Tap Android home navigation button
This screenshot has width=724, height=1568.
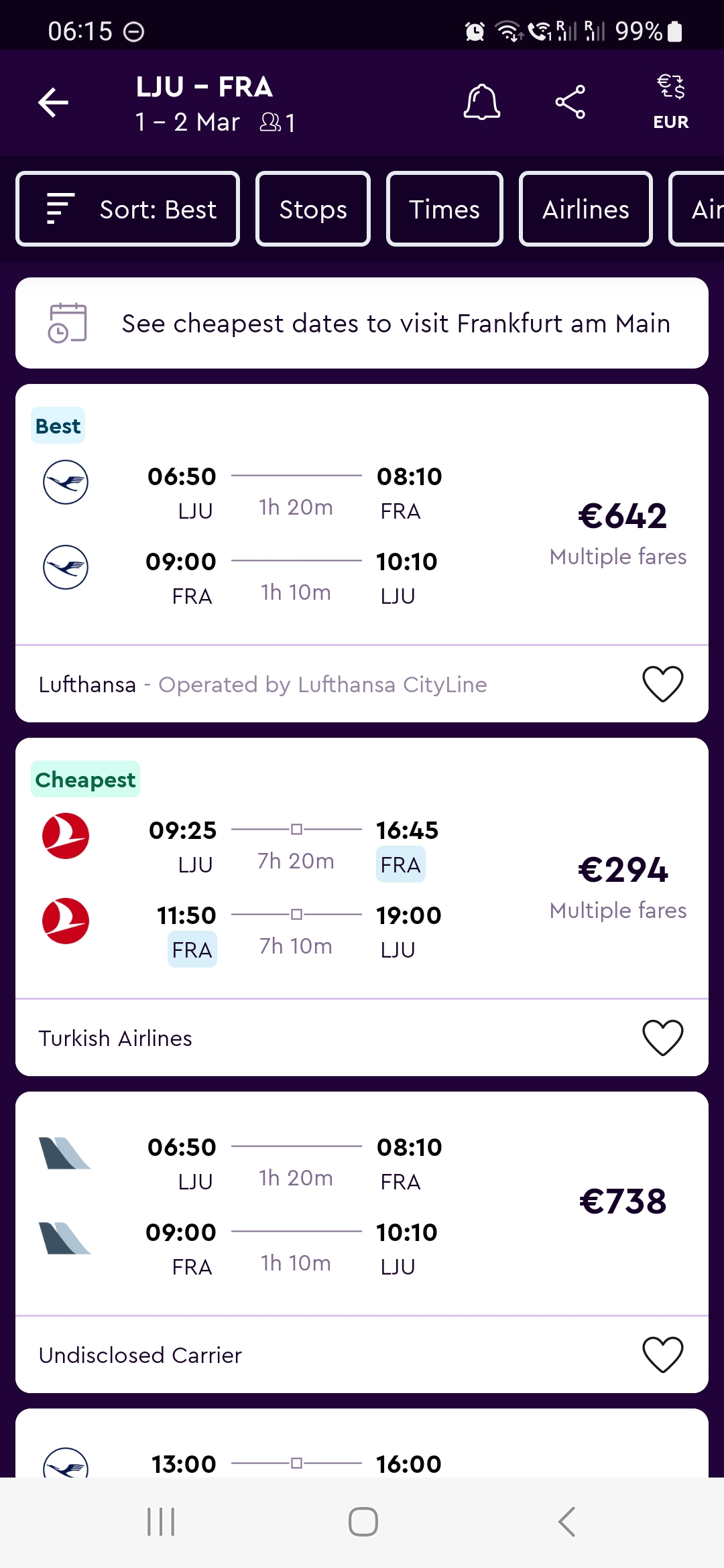[x=363, y=1522]
